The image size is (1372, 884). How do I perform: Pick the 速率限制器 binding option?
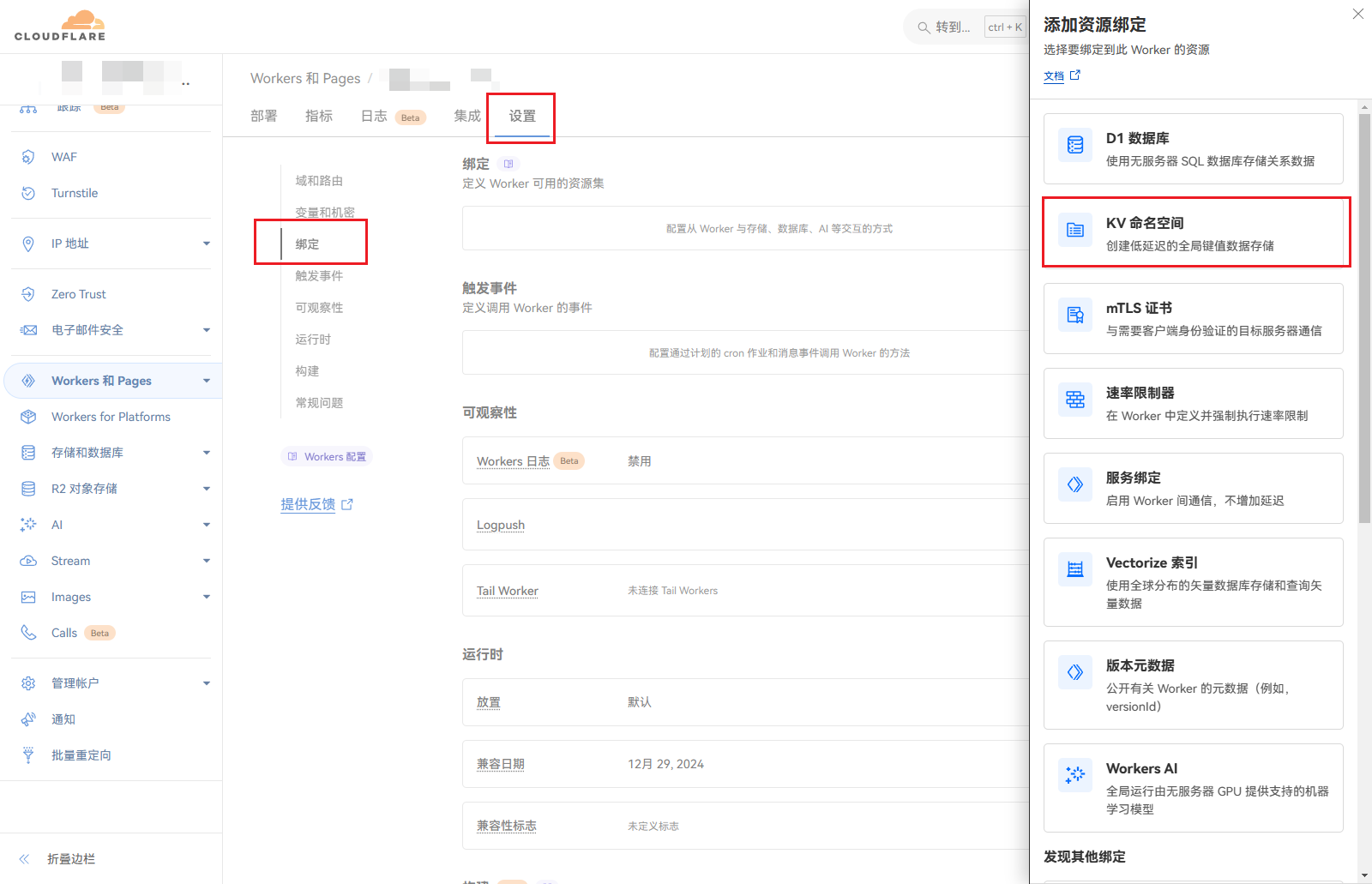pyautogui.click(x=1193, y=403)
